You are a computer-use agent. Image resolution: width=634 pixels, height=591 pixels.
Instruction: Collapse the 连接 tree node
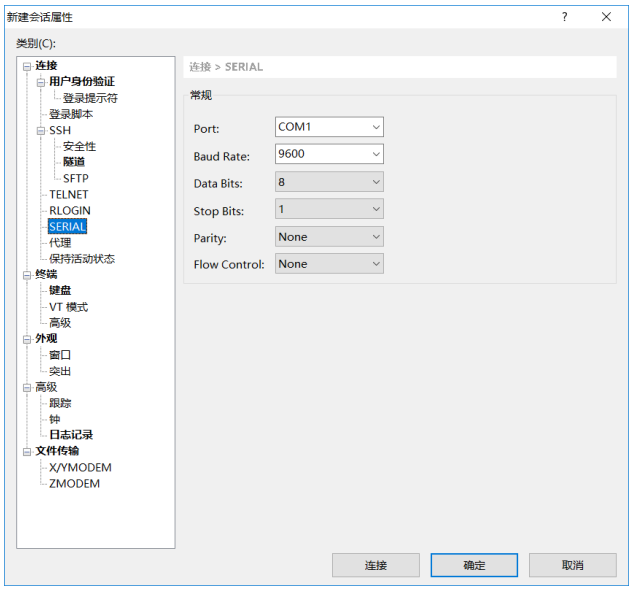click(x=27, y=67)
